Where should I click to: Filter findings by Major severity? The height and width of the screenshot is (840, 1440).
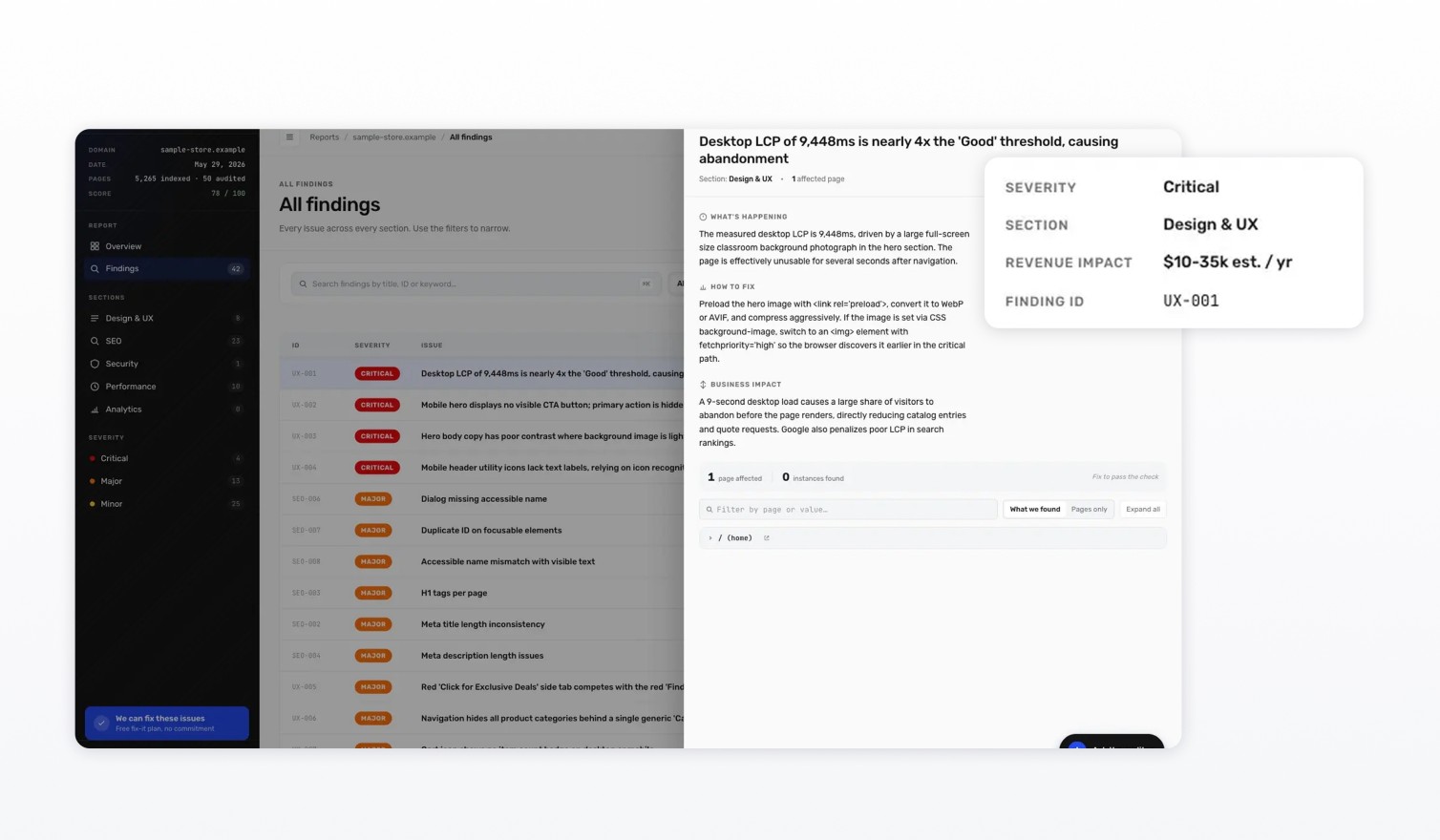[x=166, y=482]
